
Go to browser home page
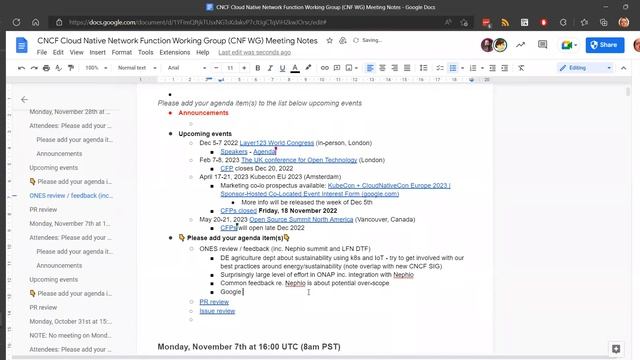coord(36,22)
